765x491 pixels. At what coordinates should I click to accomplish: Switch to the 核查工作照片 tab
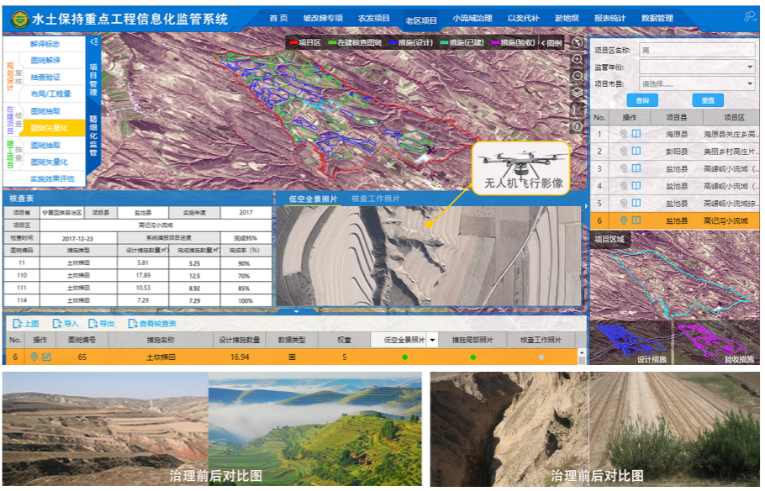(375, 198)
